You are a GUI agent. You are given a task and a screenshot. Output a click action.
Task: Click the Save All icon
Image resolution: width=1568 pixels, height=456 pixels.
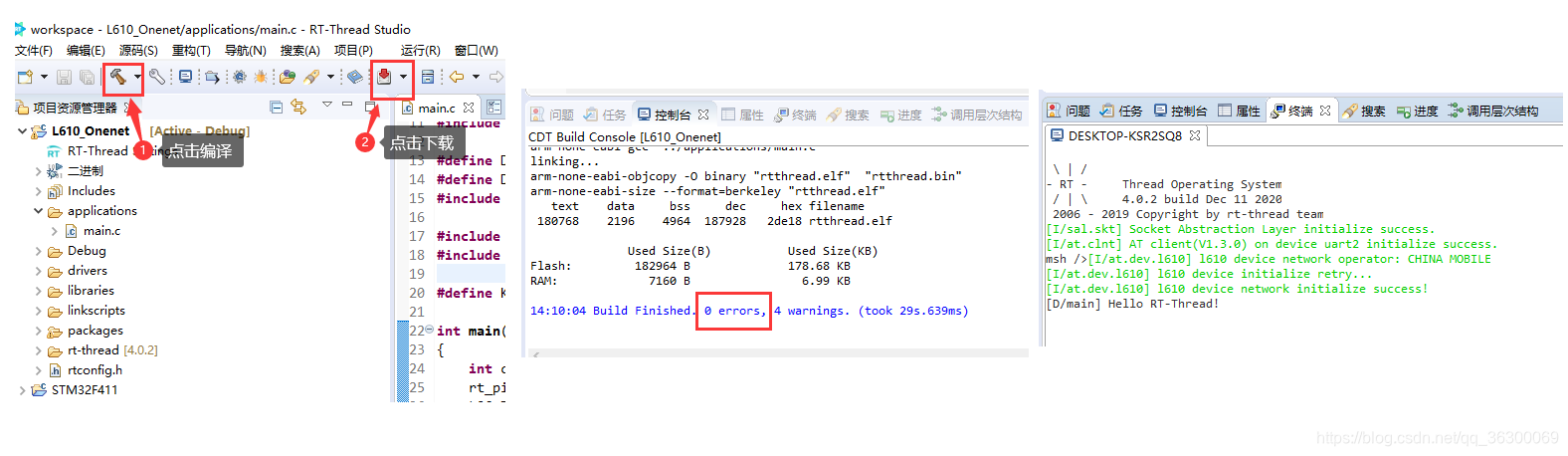[x=87, y=77]
